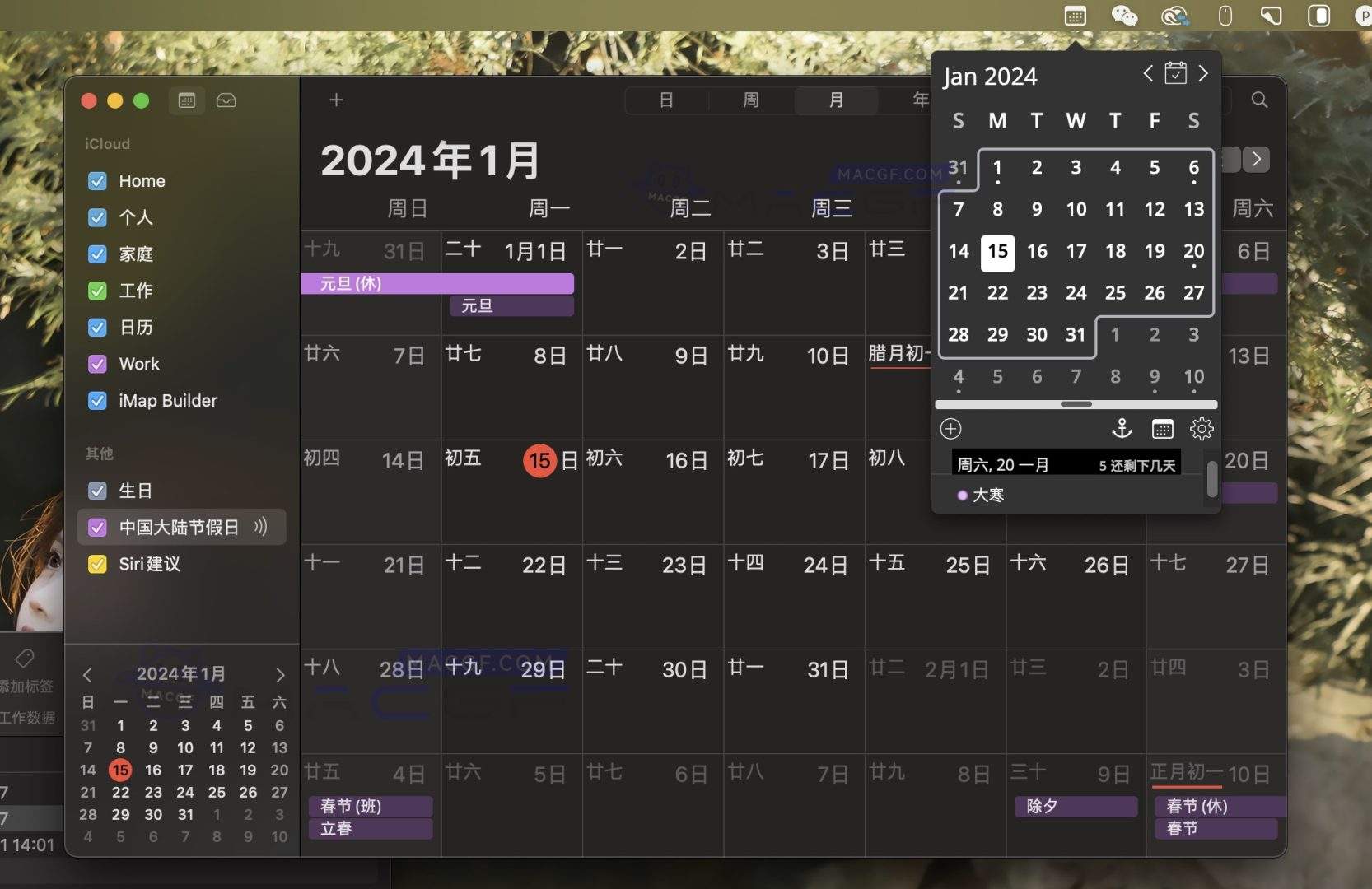Click the + button in the app toolbar
The width and height of the screenshot is (1372, 889).
click(x=336, y=100)
